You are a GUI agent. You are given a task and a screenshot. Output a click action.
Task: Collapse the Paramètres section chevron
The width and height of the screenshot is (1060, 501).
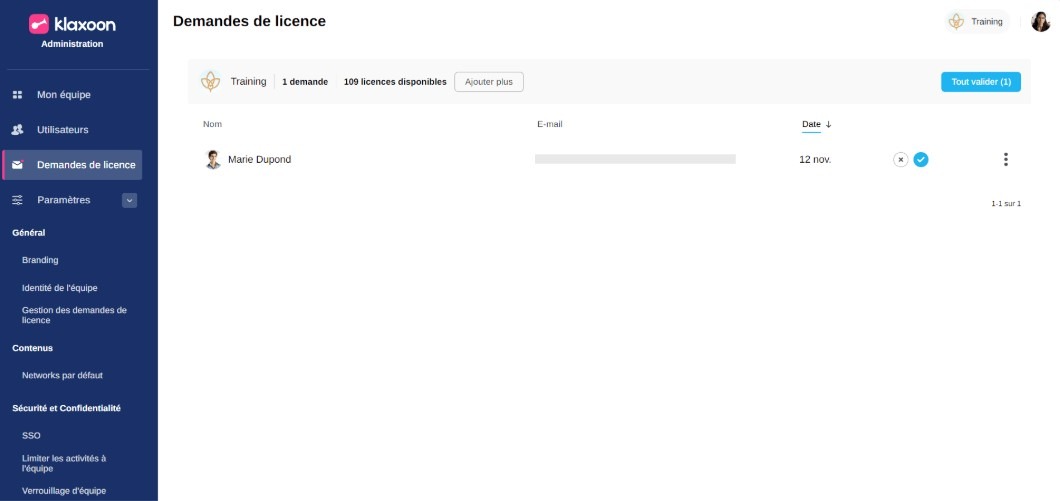pyautogui.click(x=129, y=200)
